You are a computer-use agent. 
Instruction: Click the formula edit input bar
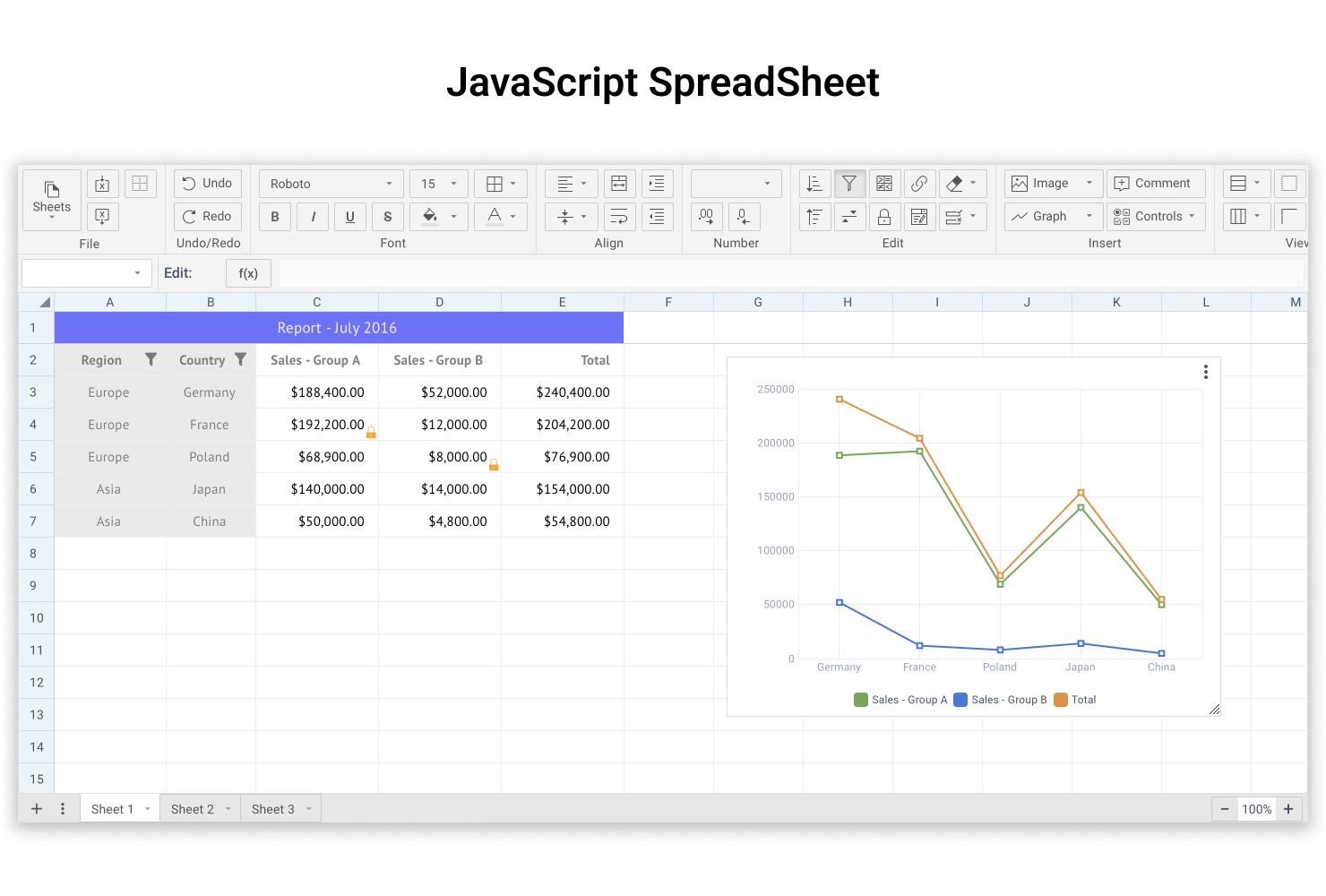pos(791,273)
